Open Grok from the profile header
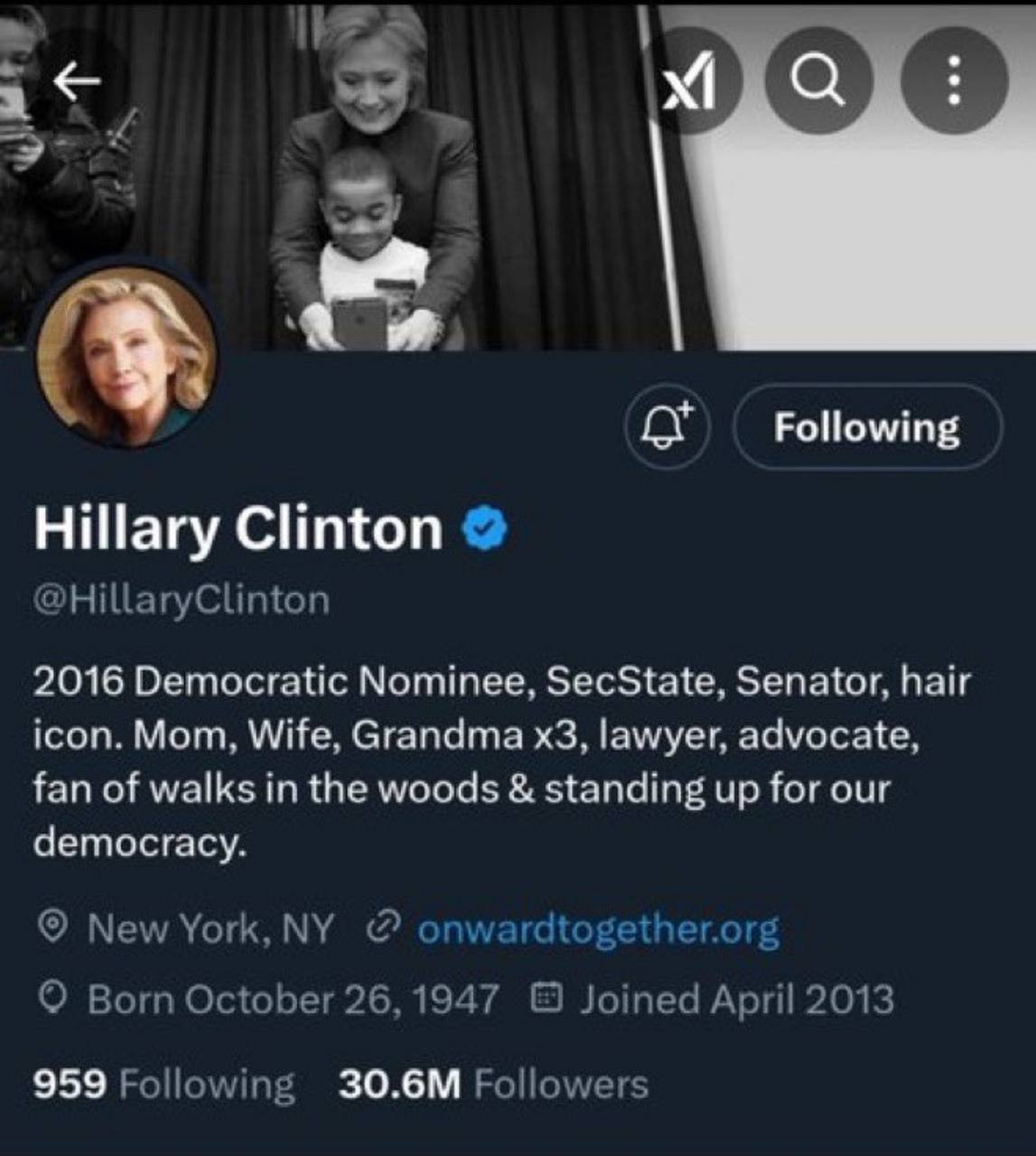Viewport: 1036px width, 1156px height. coord(689,82)
